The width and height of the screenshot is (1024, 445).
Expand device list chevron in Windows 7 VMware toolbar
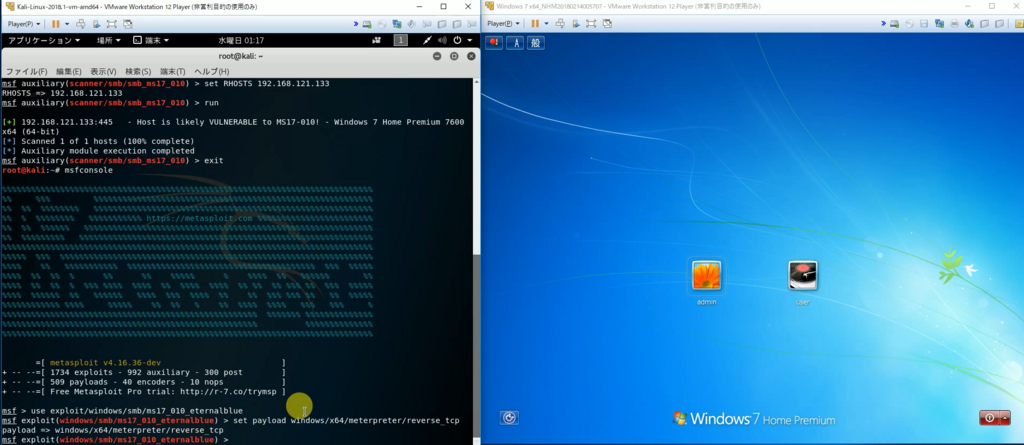(884, 24)
